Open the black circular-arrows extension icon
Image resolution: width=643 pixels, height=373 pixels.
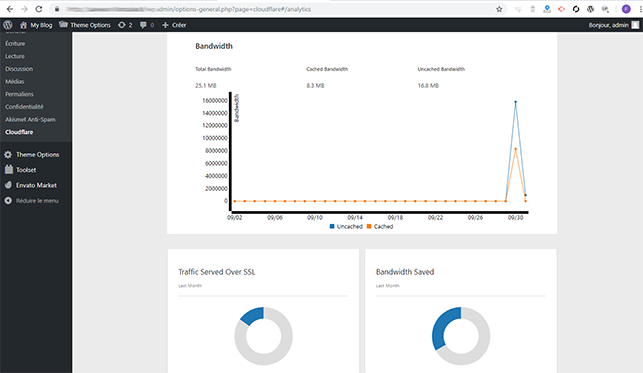tap(576, 9)
